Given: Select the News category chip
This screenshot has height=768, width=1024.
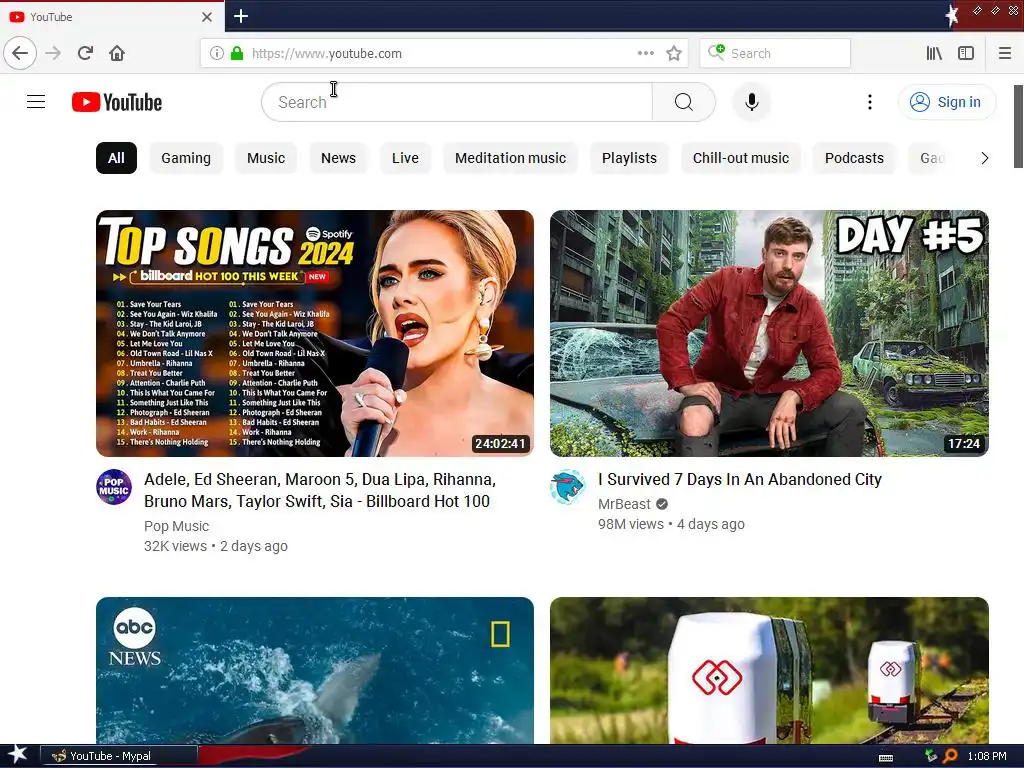Looking at the screenshot, I should pos(338,158).
